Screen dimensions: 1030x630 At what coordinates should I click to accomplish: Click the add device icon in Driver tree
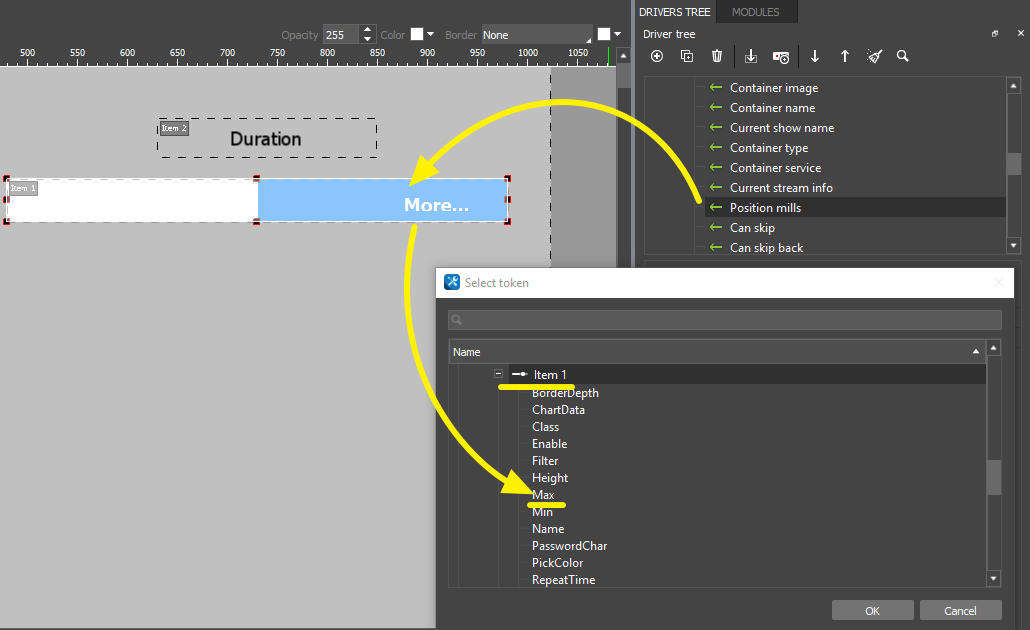pos(781,57)
